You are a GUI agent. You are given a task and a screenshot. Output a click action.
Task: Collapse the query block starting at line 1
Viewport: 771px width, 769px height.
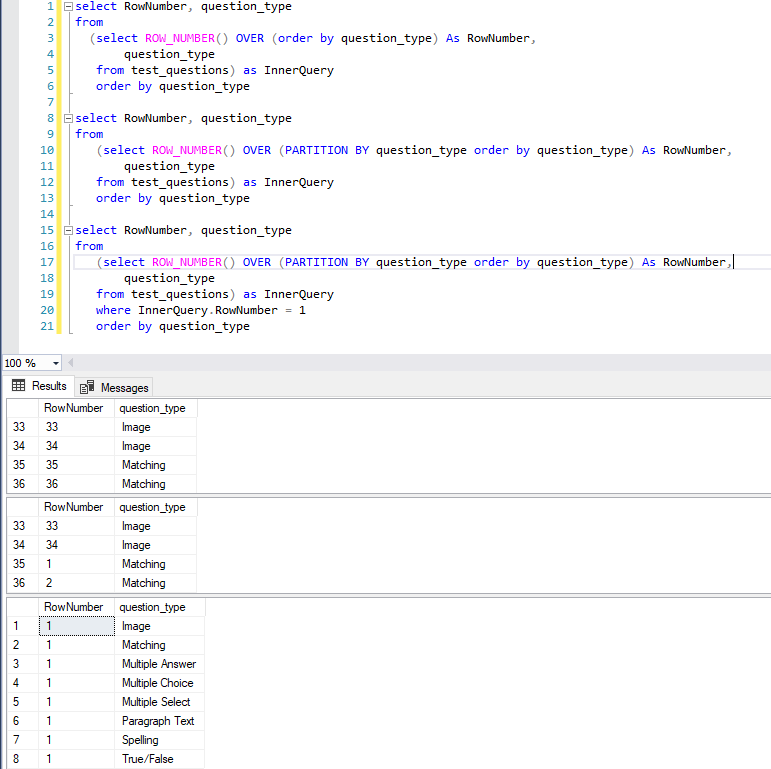pos(69,7)
